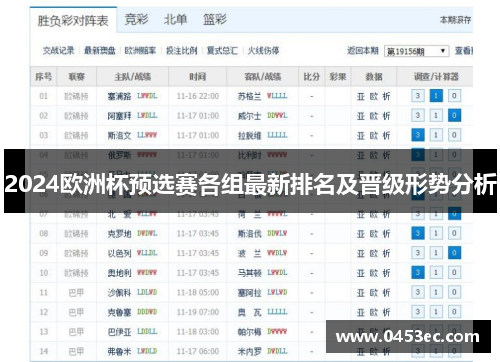Toggle the 3 pick for the 以色列 row
The height and width of the screenshot is (362, 500).
pos(418,253)
